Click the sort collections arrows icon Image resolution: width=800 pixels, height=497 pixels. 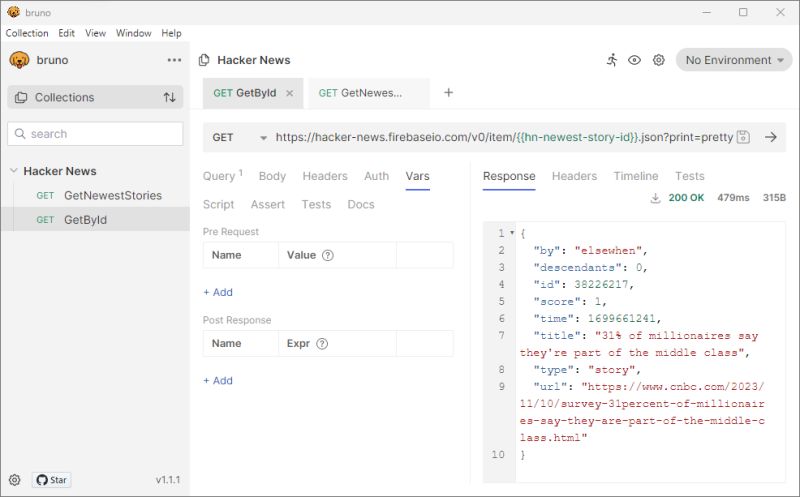point(169,97)
